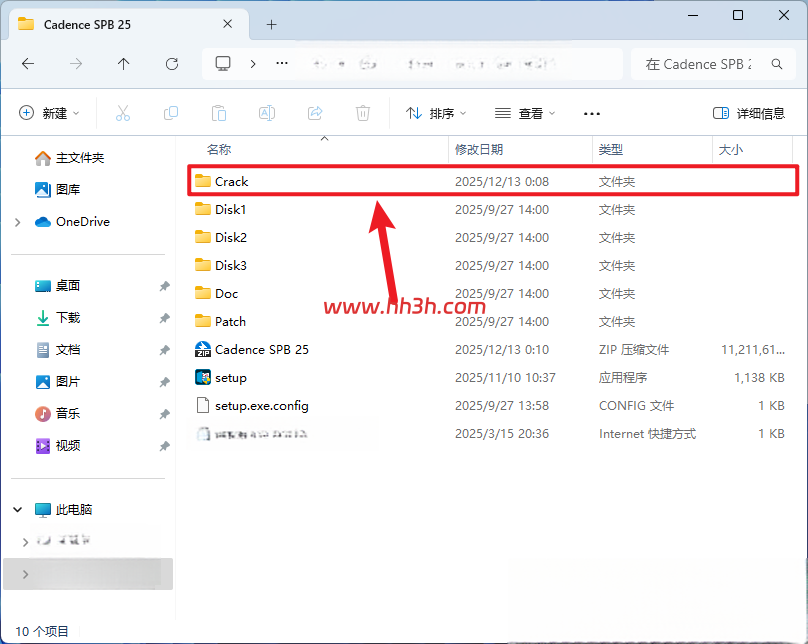Screen dimensions: 808x644
Task: Click the Delete trash can icon
Action: click(363, 113)
